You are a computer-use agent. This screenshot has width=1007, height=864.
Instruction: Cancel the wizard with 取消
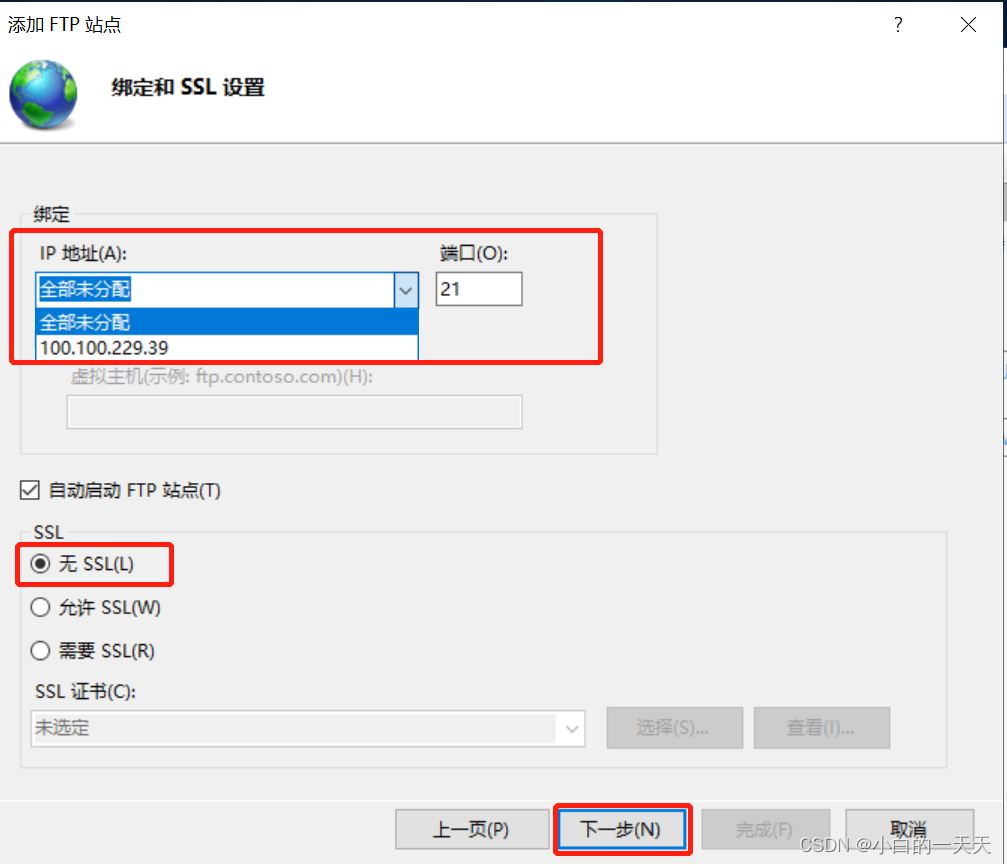[x=909, y=829]
